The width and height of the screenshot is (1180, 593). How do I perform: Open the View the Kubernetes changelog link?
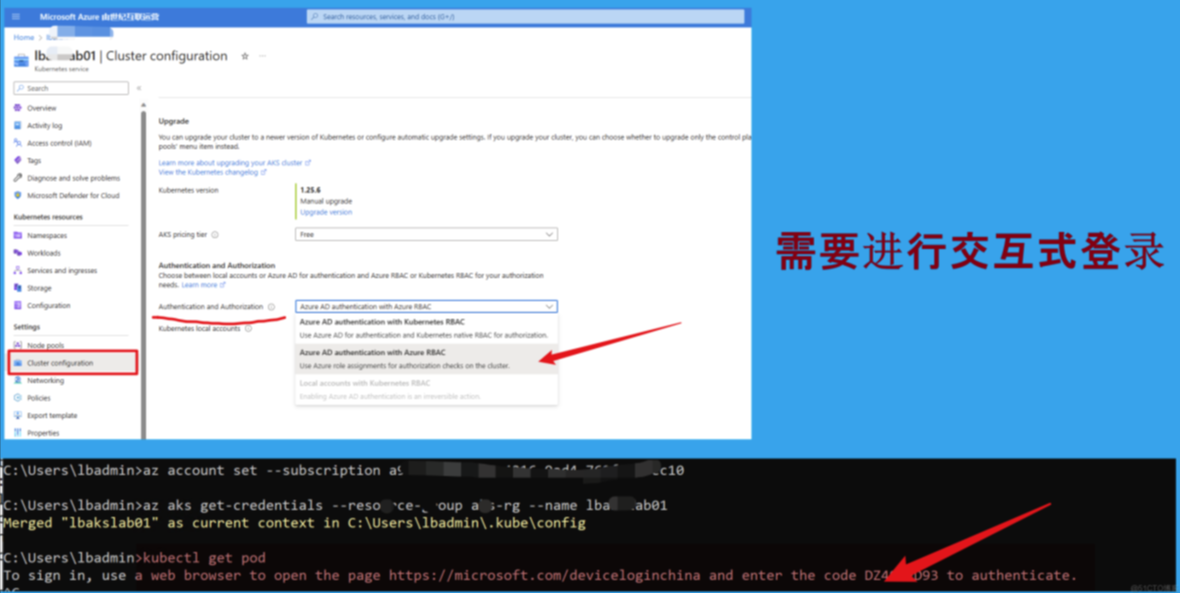pyautogui.click(x=210, y=172)
